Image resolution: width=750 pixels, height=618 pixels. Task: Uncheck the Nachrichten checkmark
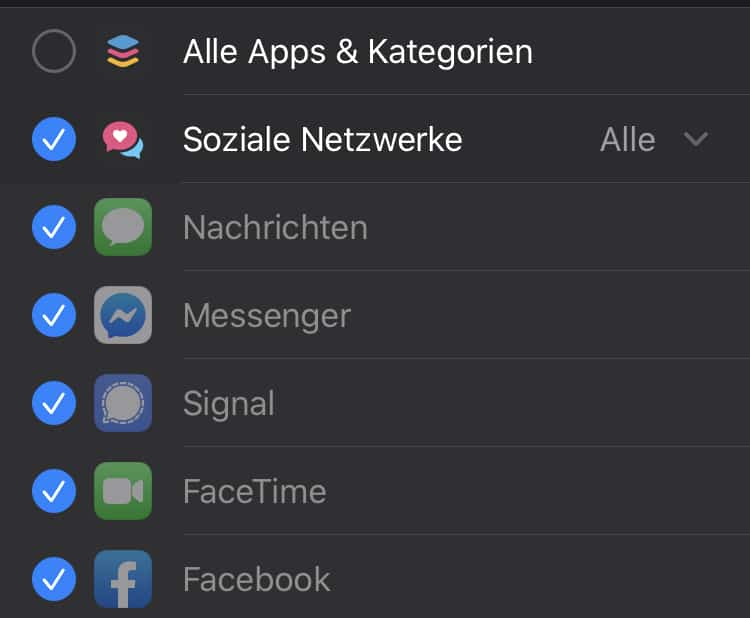point(54,227)
